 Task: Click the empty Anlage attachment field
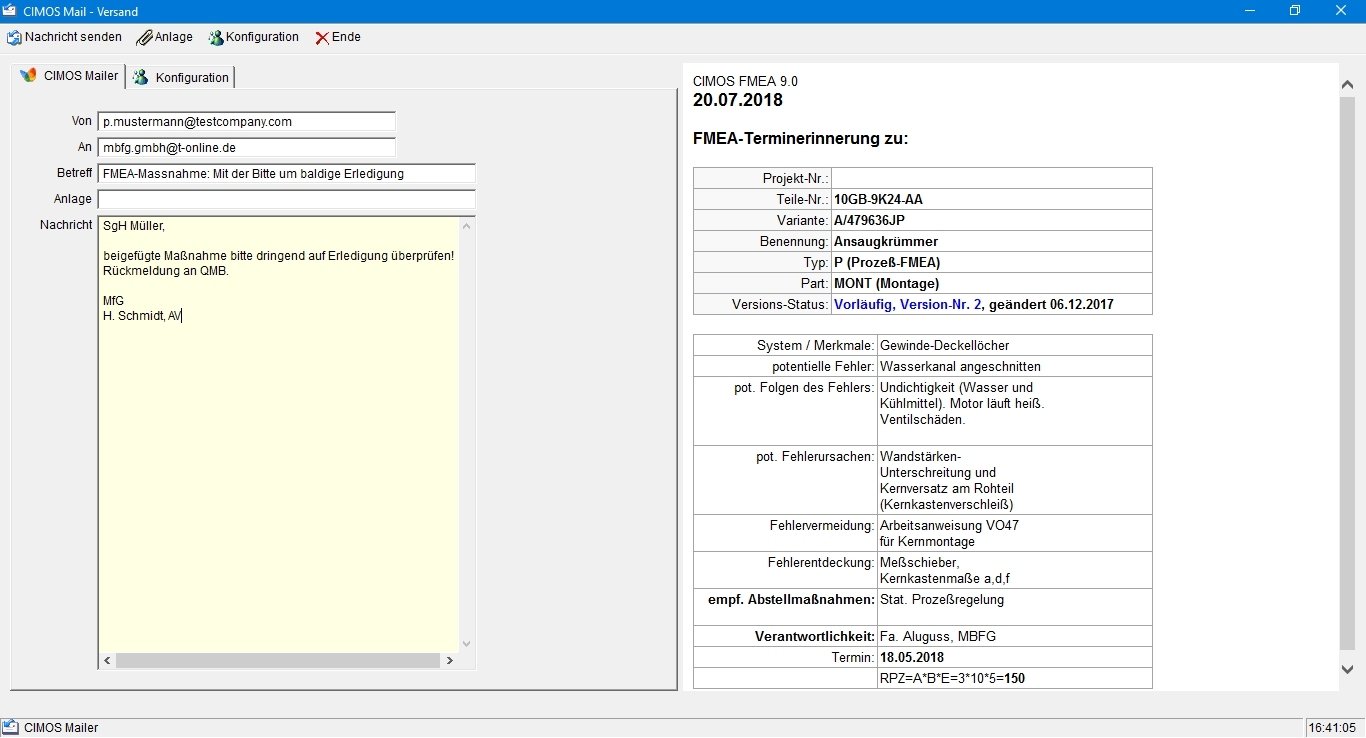point(287,199)
